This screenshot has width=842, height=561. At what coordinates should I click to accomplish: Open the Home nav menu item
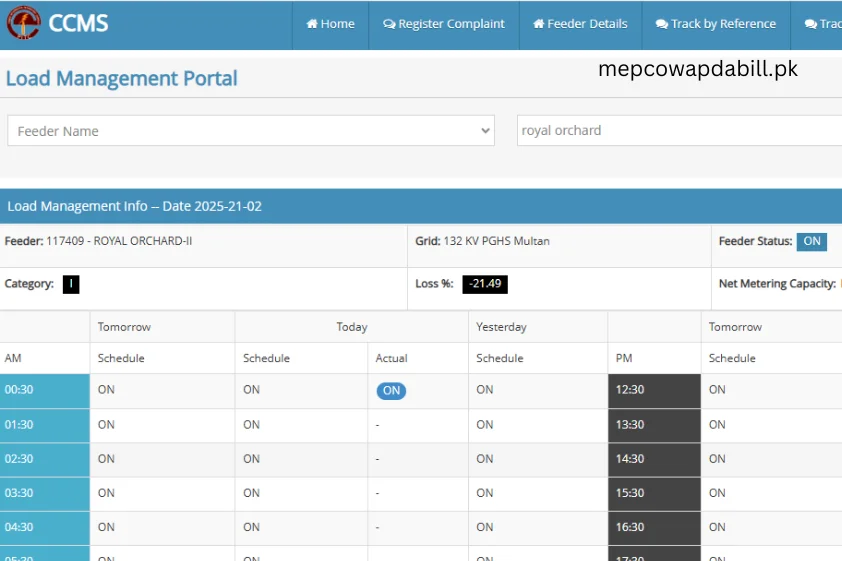point(330,24)
